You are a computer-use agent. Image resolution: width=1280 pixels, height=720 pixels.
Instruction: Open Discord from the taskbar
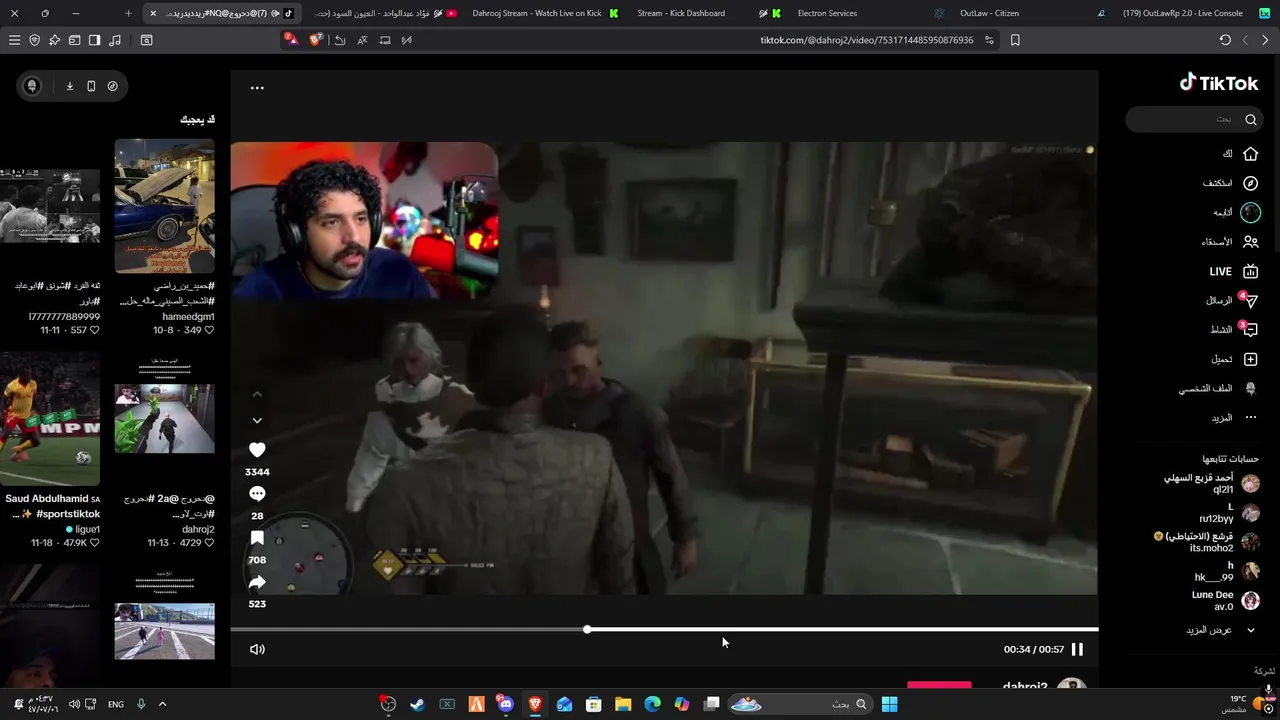(505, 704)
